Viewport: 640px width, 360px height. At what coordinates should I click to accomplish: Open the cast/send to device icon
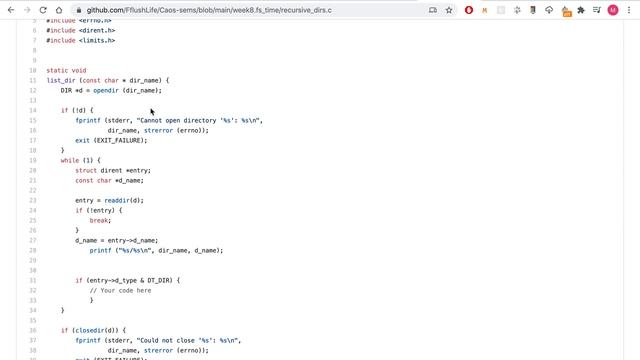click(433, 10)
